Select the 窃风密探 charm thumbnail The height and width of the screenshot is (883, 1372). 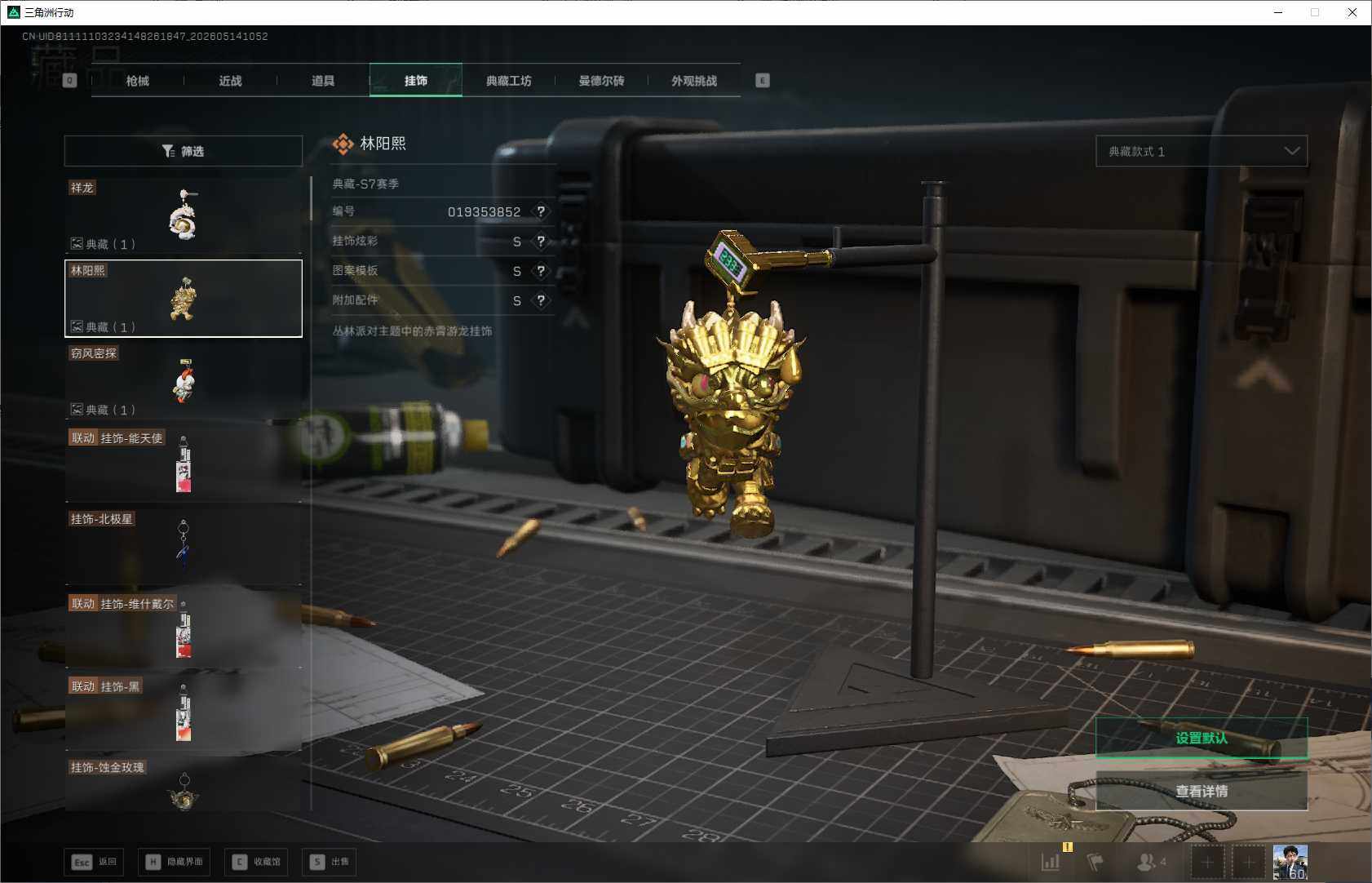184,381
